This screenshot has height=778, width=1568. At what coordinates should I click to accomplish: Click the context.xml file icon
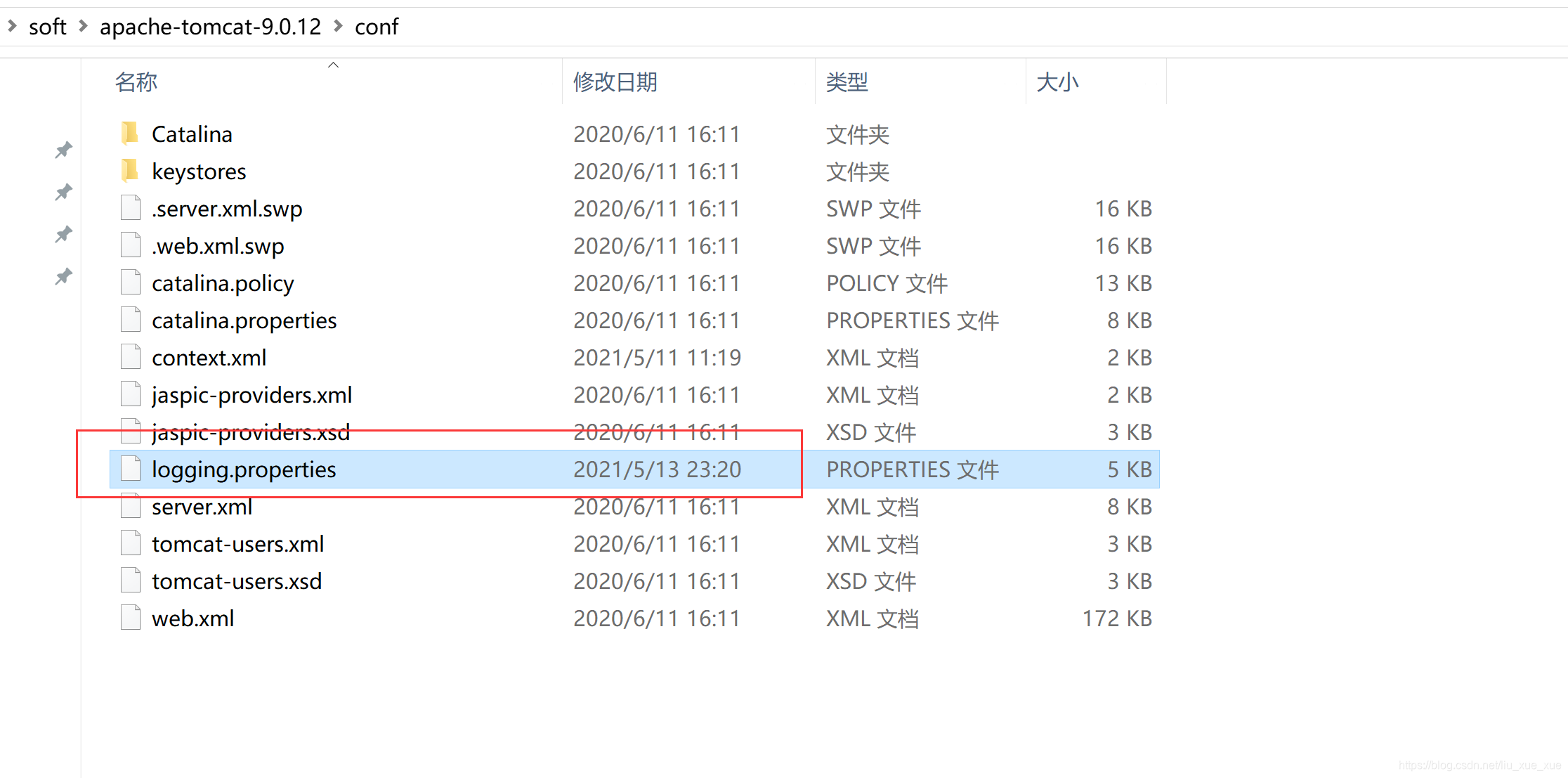(x=131, y=357)
